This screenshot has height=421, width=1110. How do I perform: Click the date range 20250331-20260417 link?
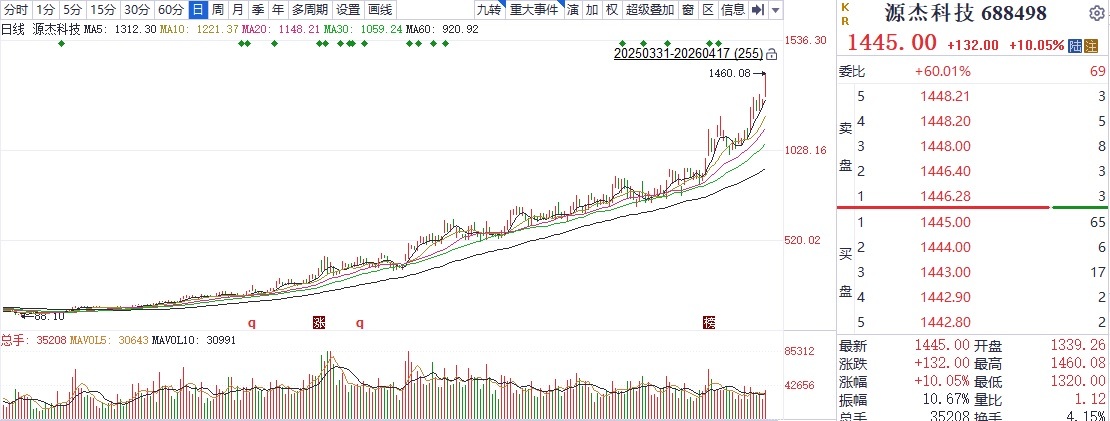(688, 53)
